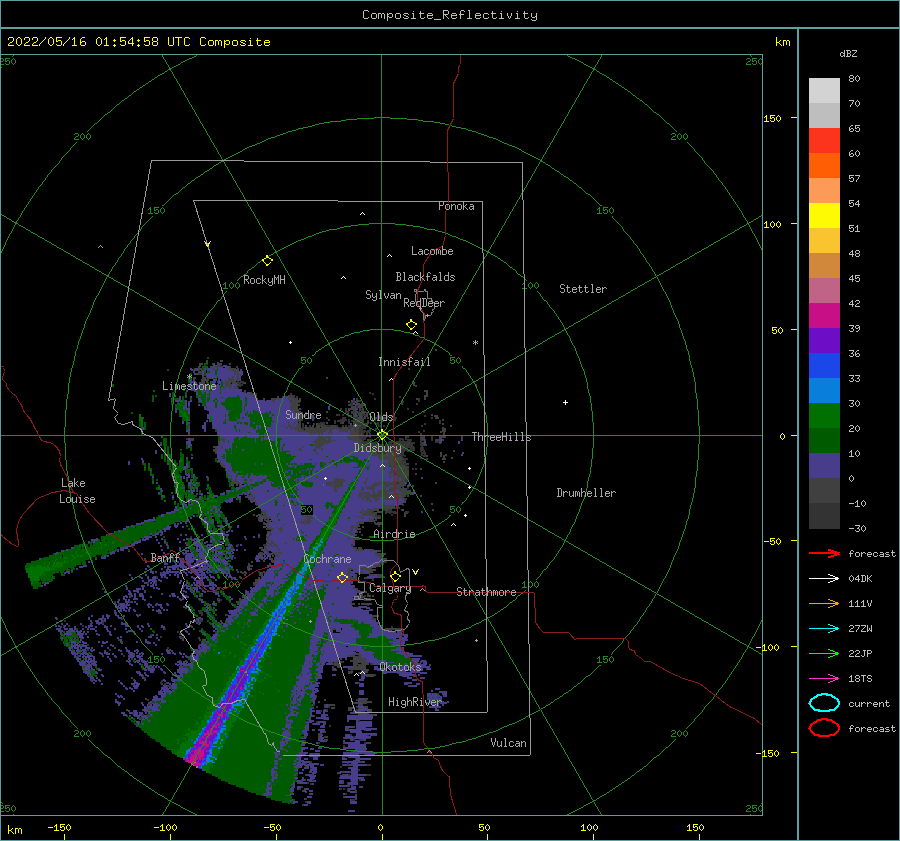
Task: Click the Sundre town label
Action: tap(303, 414)
